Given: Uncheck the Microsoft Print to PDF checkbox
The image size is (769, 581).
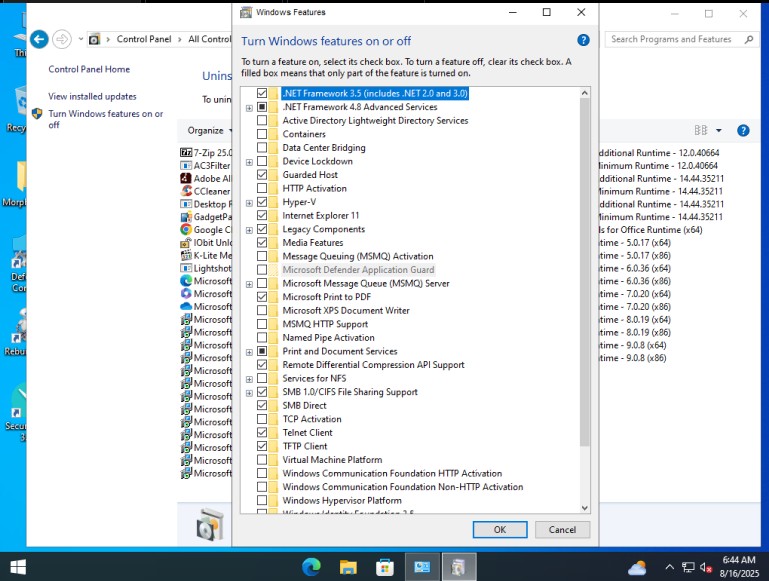Looking at the screenshot, I should coord(262,297).
